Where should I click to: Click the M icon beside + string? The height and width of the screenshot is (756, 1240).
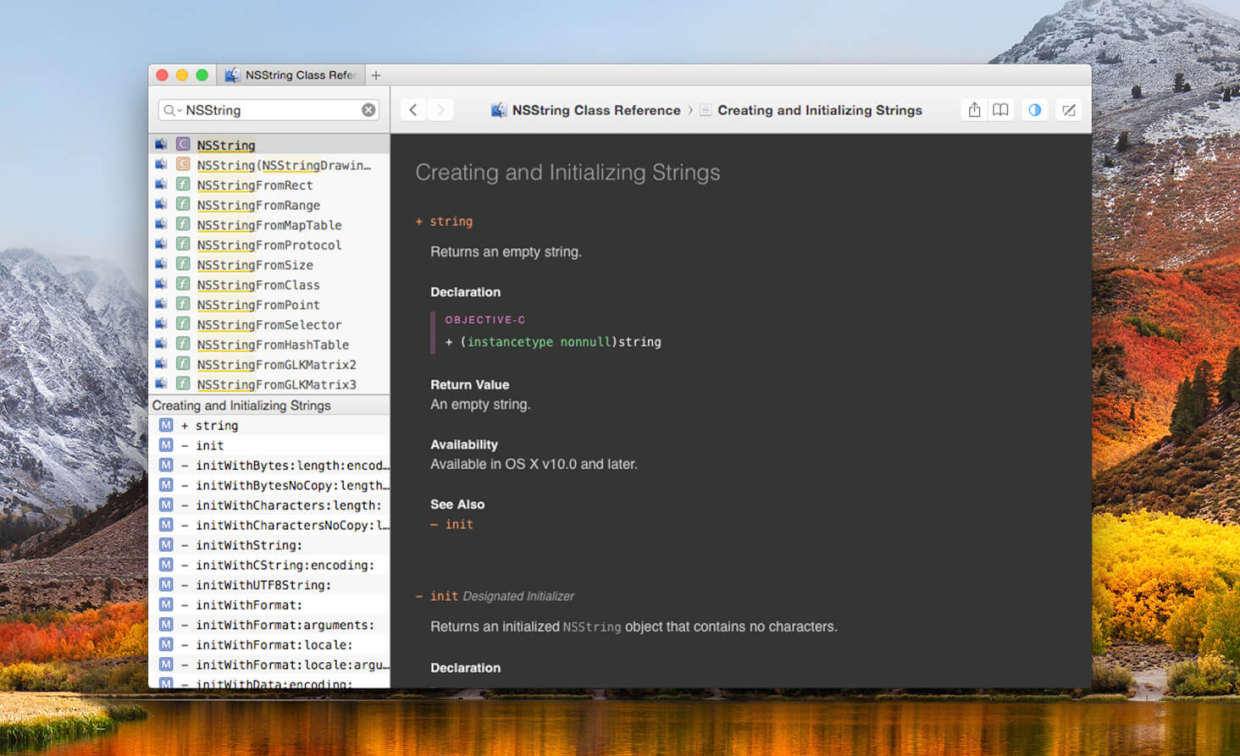coord(166,425)
